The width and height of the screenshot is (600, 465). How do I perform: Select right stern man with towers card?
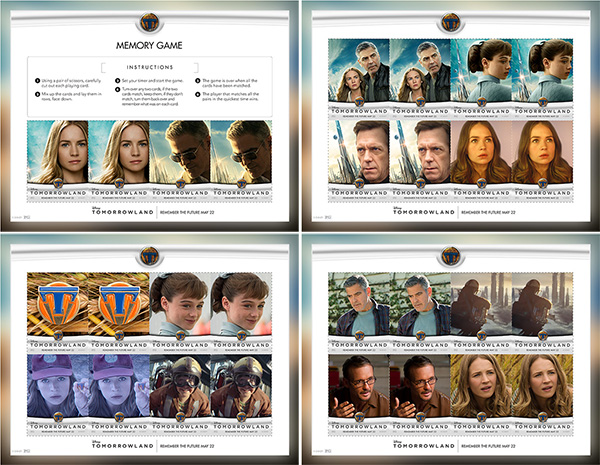tap(420, 161)
